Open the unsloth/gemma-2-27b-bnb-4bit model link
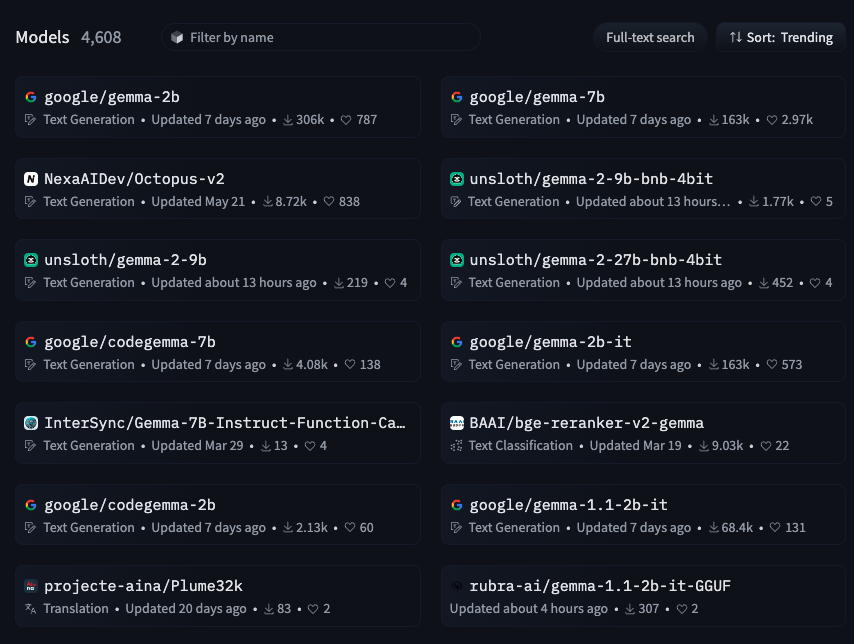The image size is (854, 644). (595, 260)
